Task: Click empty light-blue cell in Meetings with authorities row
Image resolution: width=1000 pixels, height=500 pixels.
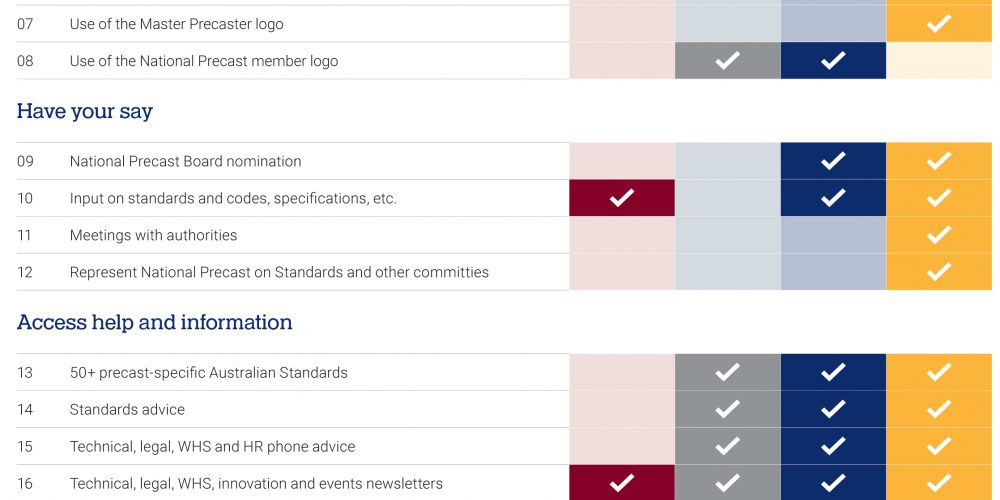Action: click(728, 235)
